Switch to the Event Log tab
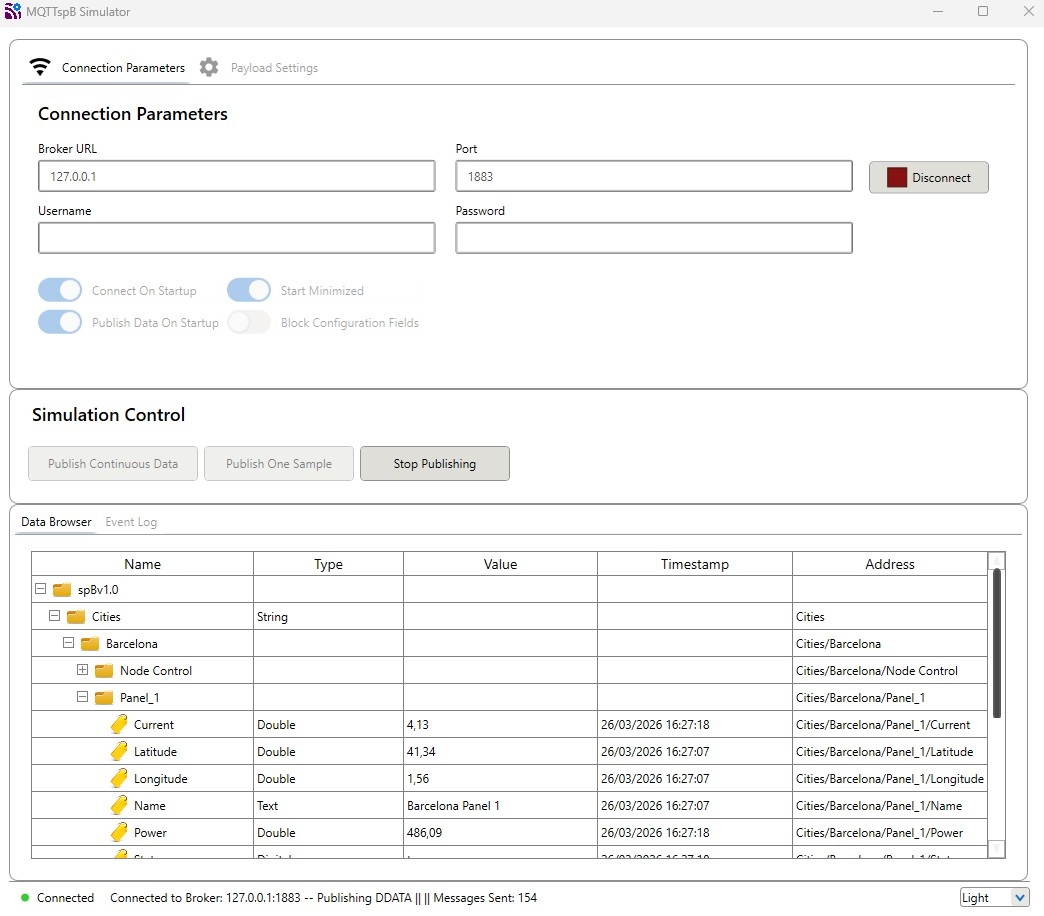This screenshot has height=916, width=1044. click(131, 522)
